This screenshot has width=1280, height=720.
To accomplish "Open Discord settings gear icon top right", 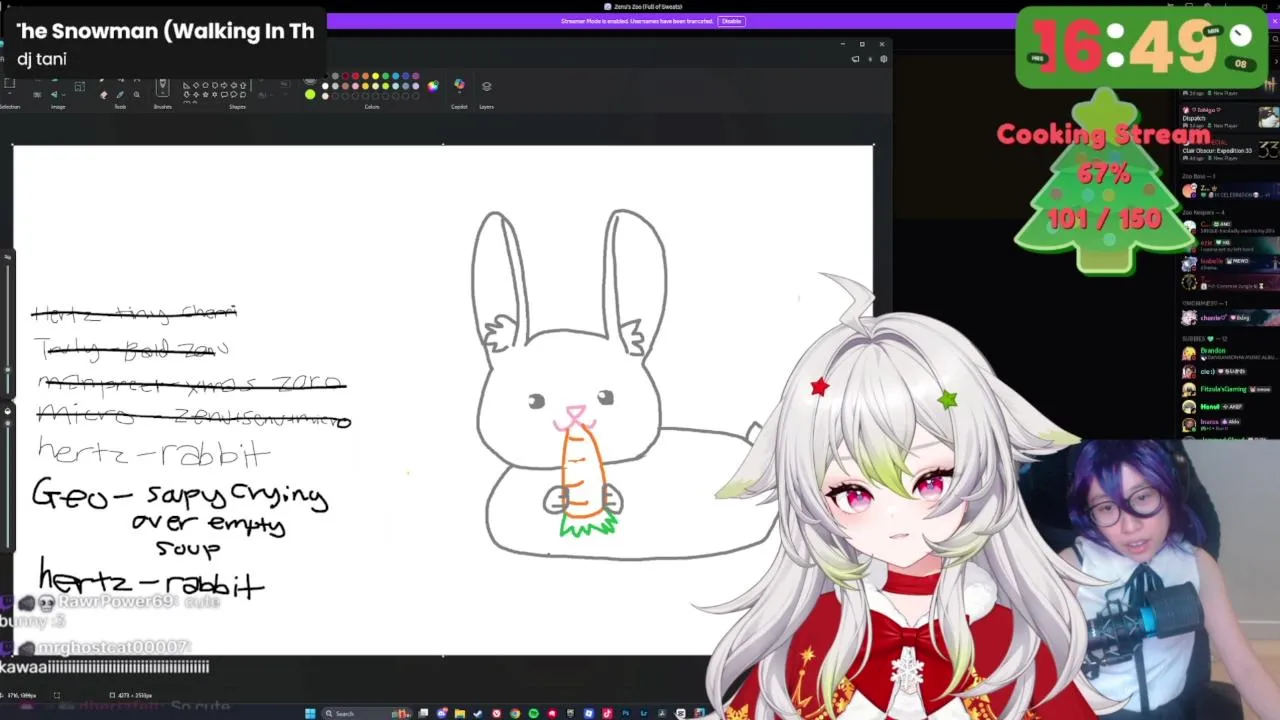I will [x=883, y=59].
